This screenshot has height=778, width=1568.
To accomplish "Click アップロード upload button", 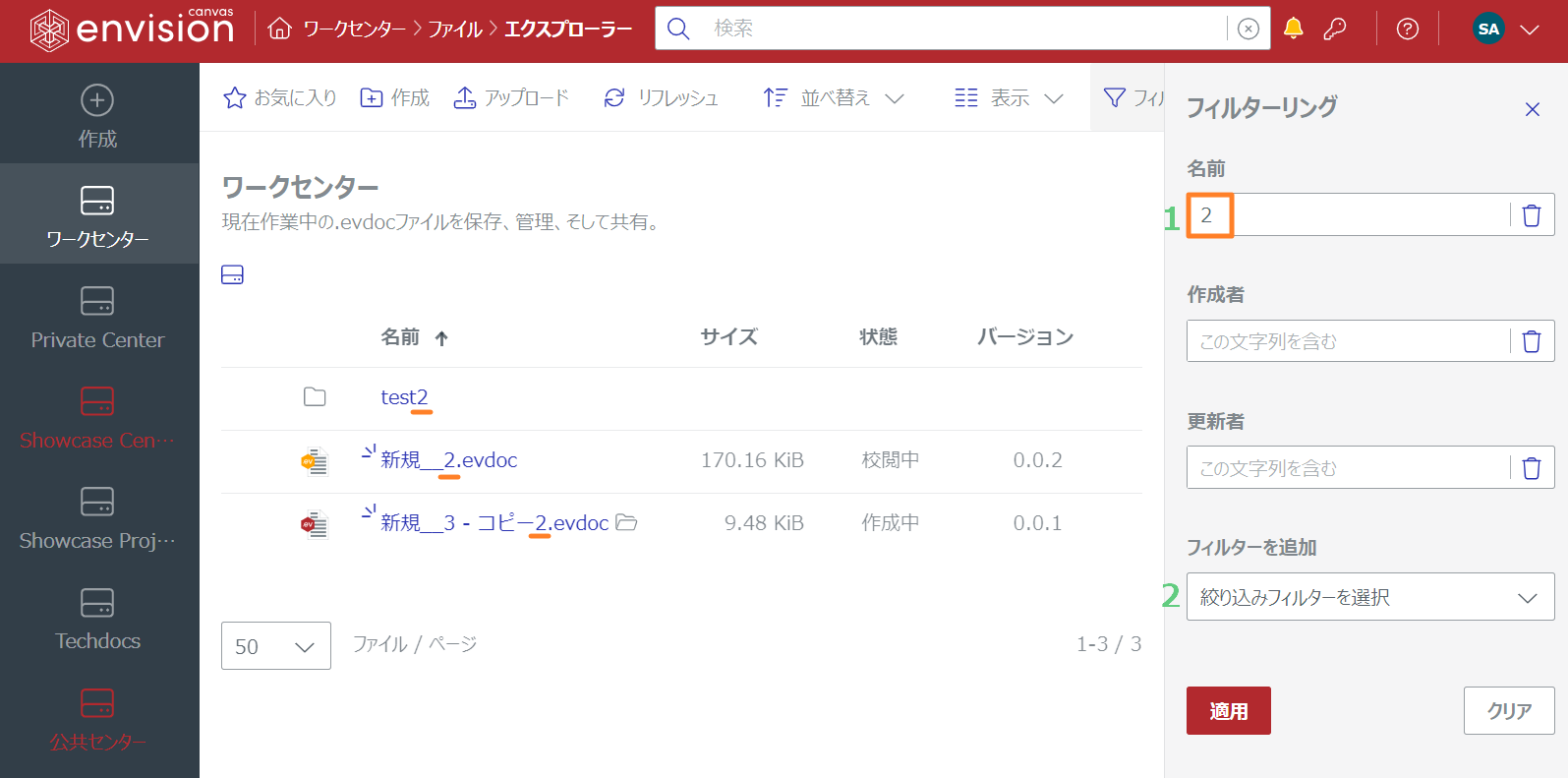I will pyautogui.click(x=511, y=97).
